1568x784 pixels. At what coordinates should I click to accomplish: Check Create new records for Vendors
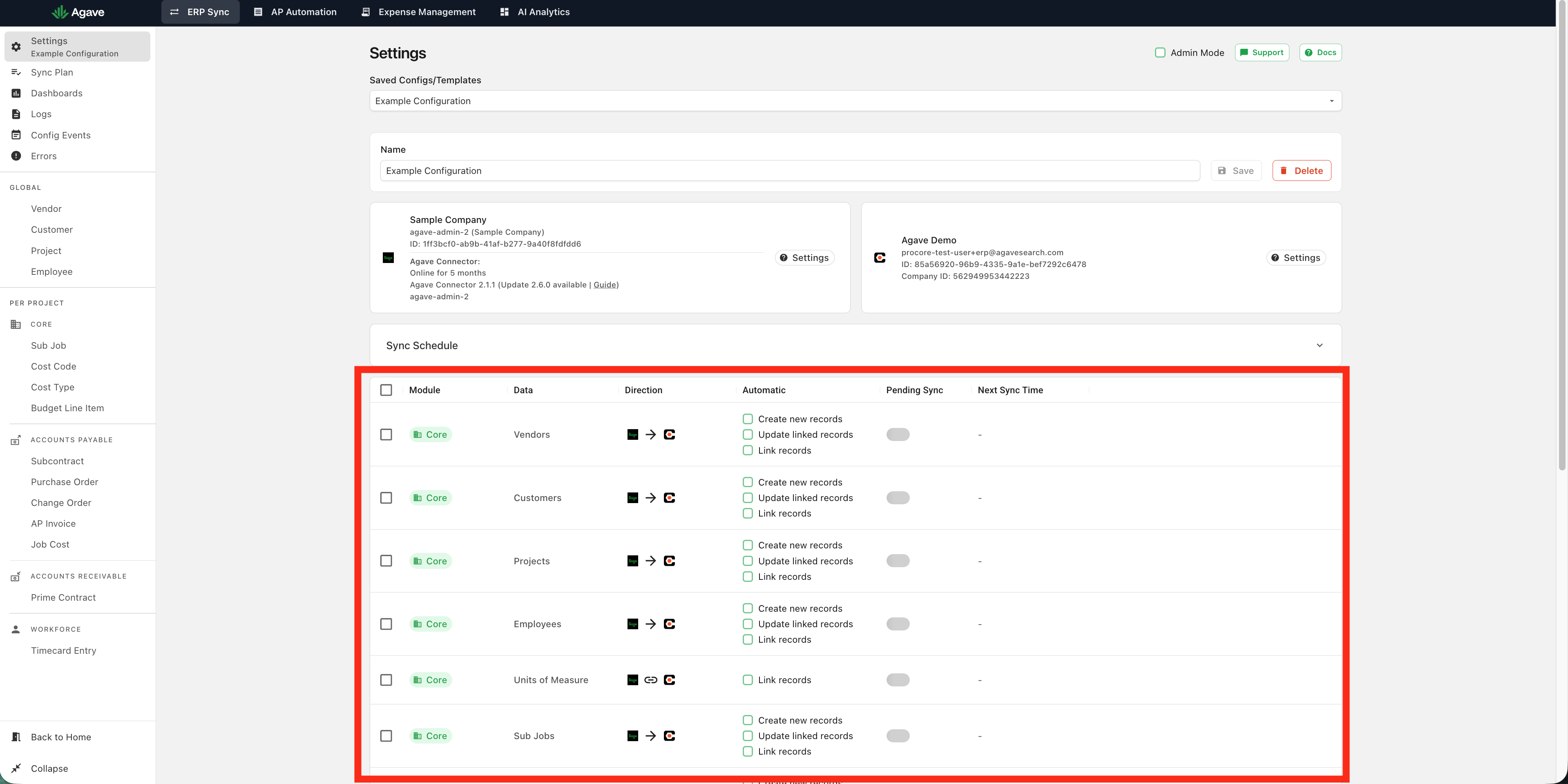(748, 419)
